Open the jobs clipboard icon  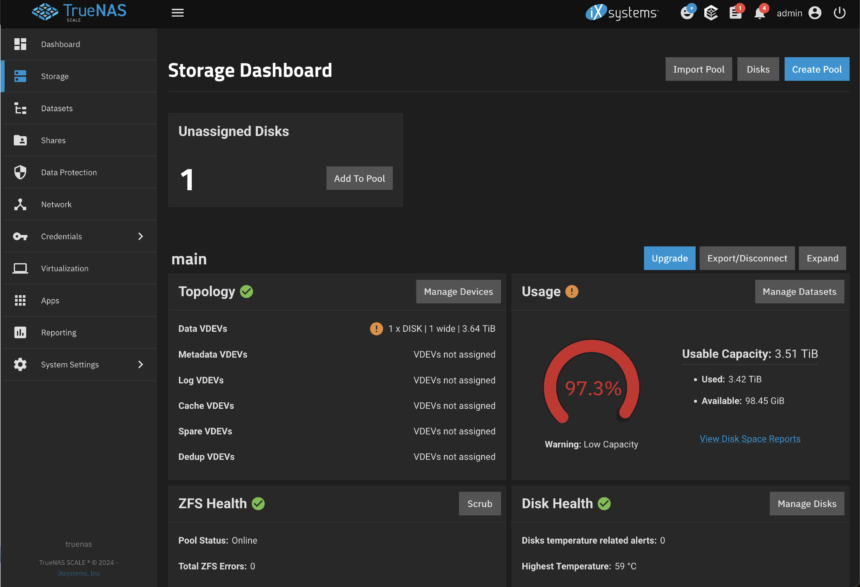pos(736,13)
